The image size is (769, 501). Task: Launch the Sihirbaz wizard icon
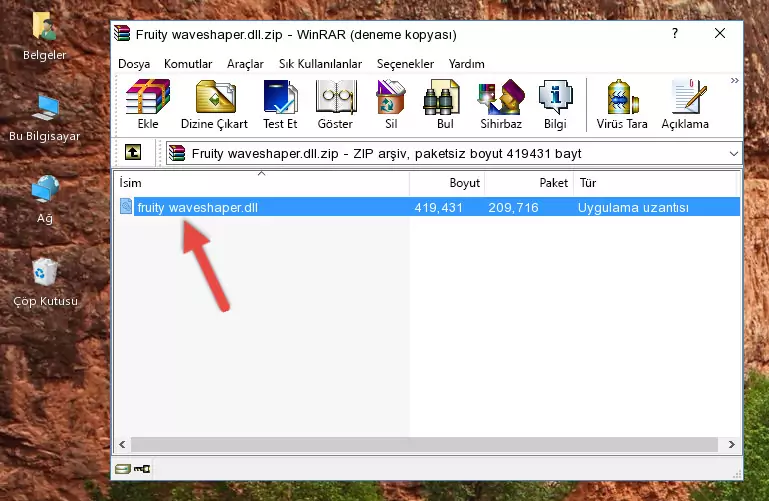pos(501,104)
